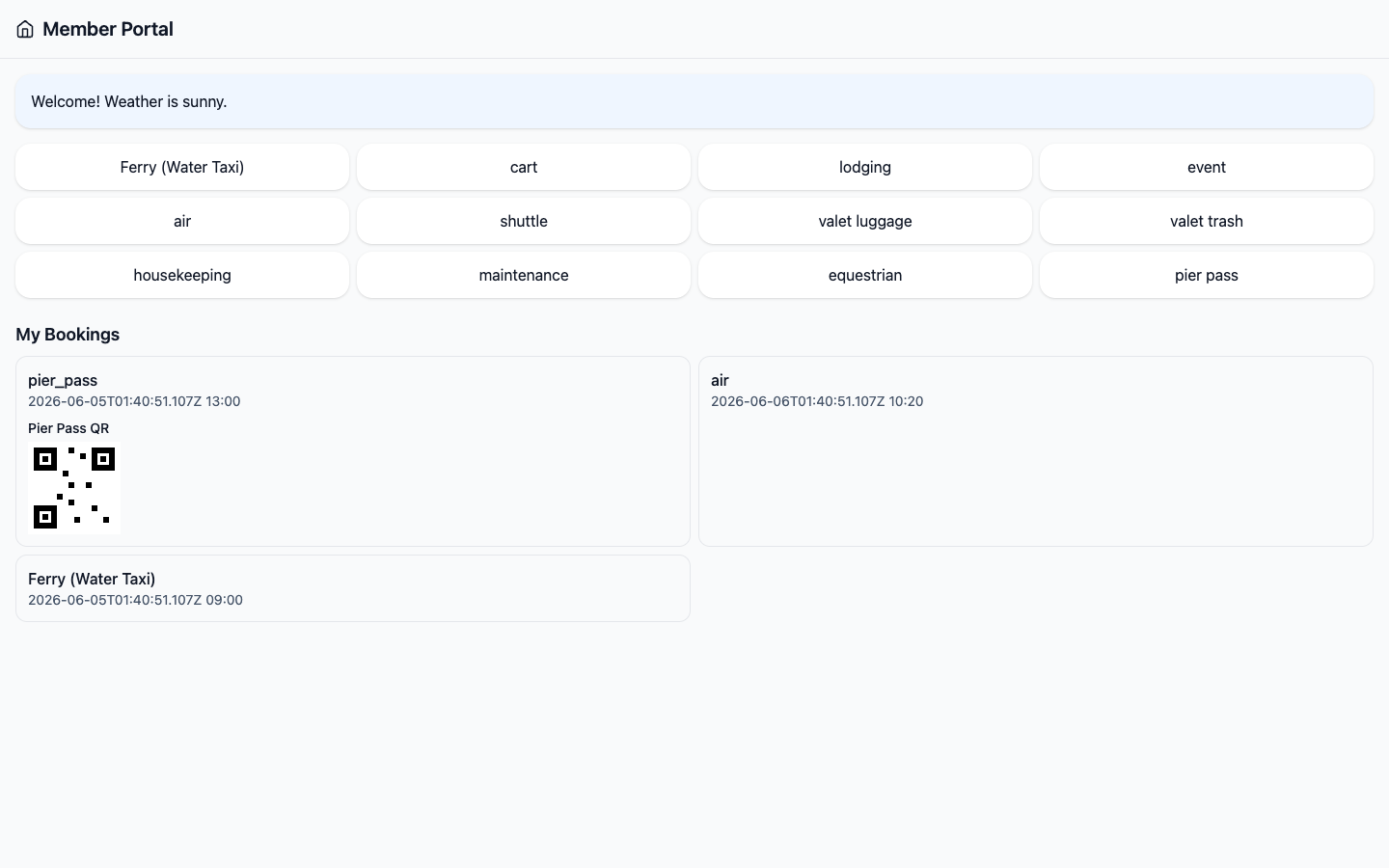Click the air service button

pyautogui.click(x=182, y=221)
